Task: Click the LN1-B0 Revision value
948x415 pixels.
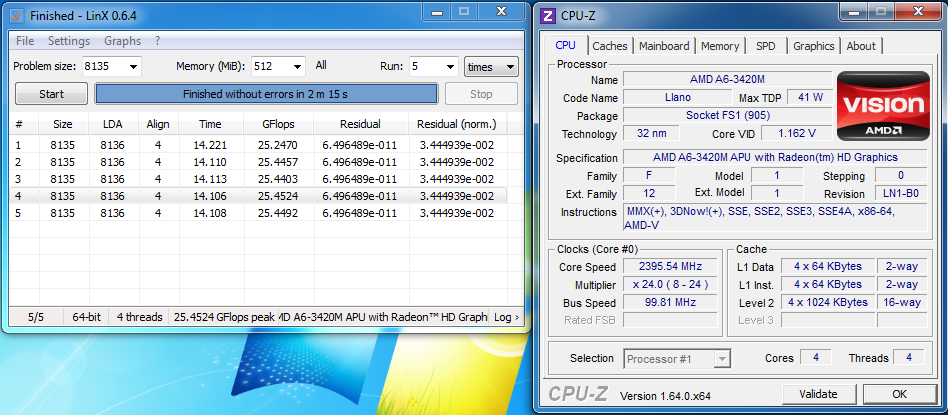Action: 900,194
